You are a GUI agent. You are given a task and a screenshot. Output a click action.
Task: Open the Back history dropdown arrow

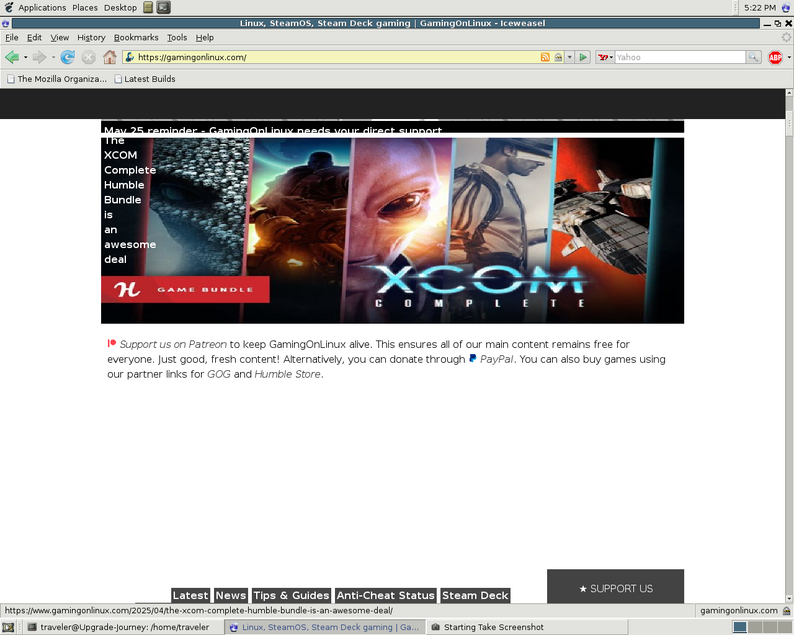pyautogui.click(x=25, y=57)
